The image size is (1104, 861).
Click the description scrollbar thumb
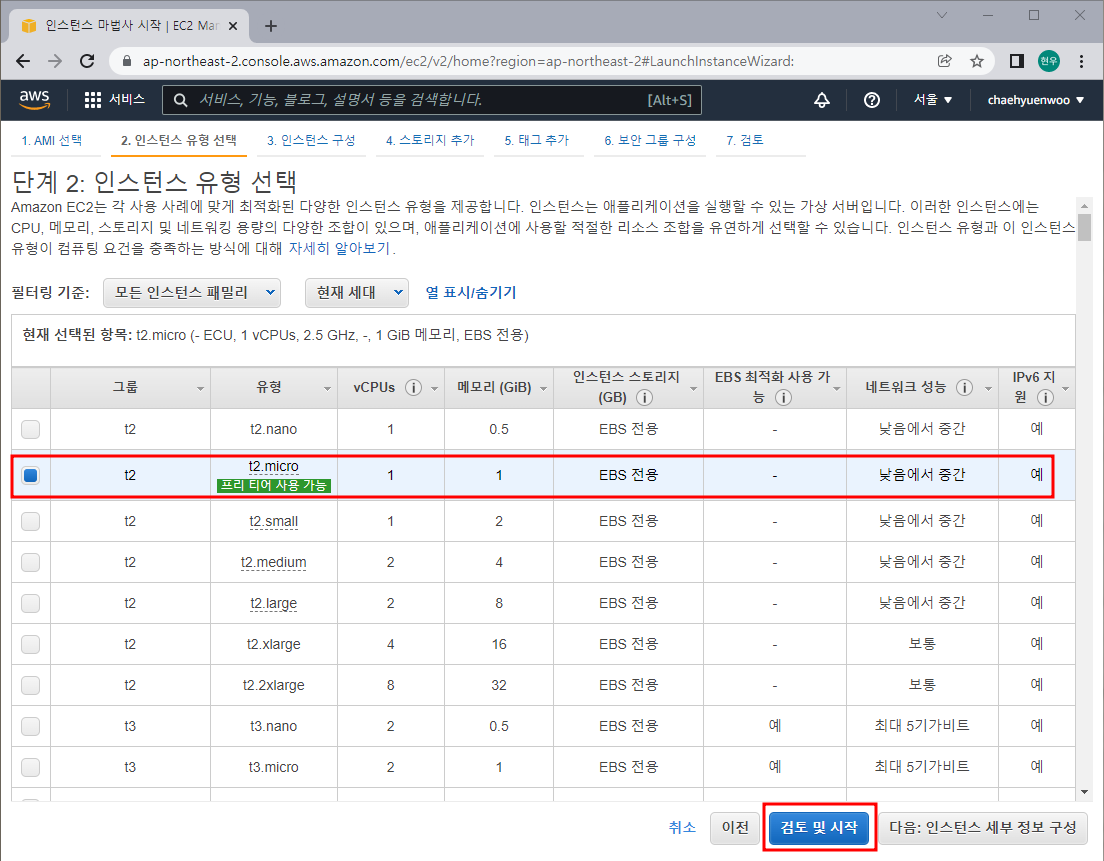tap(1084, 227)
